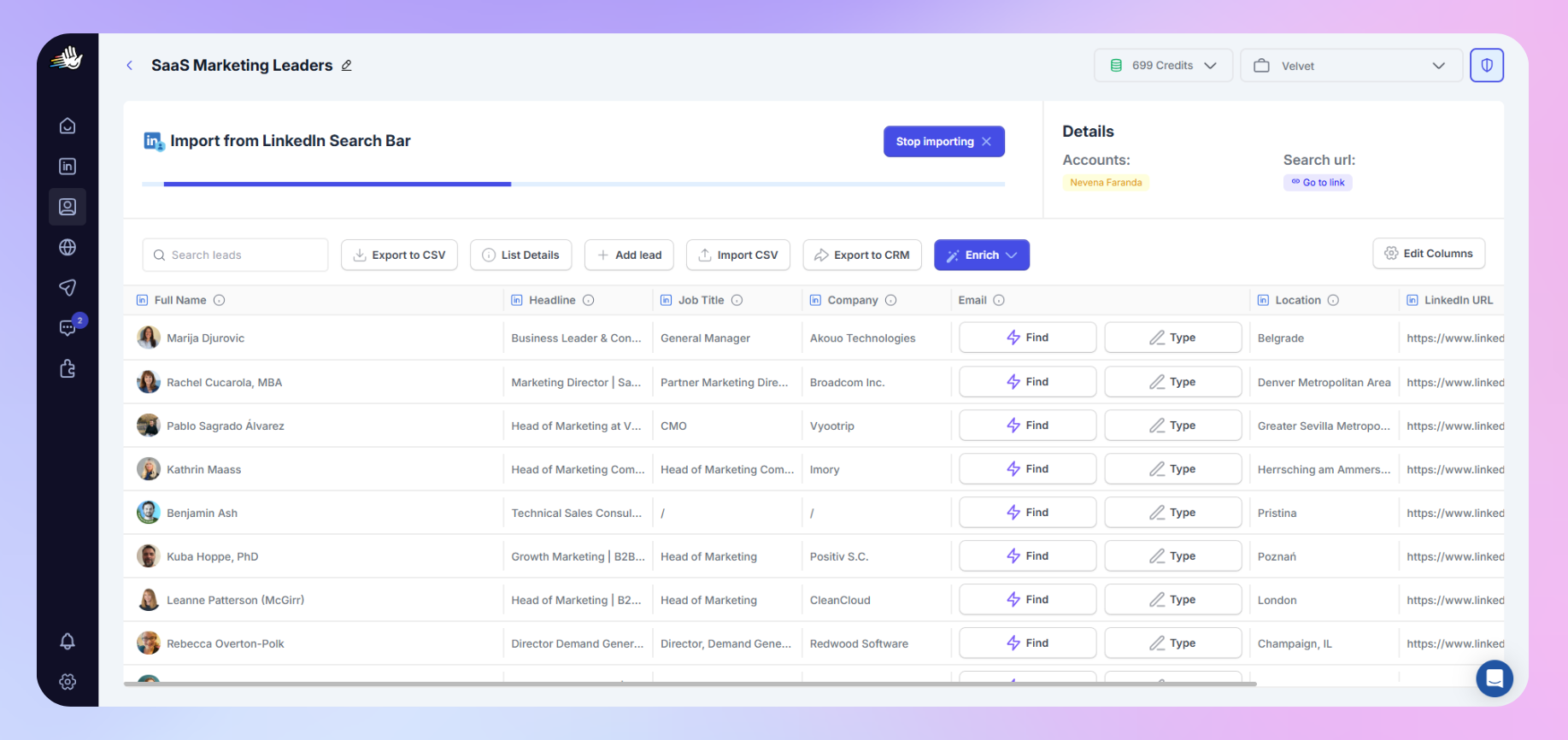Select the Pablo Sagrado Álvarez name
Image resolution: width=1568 pixels, height=740 pixels.
pos(226,426)
